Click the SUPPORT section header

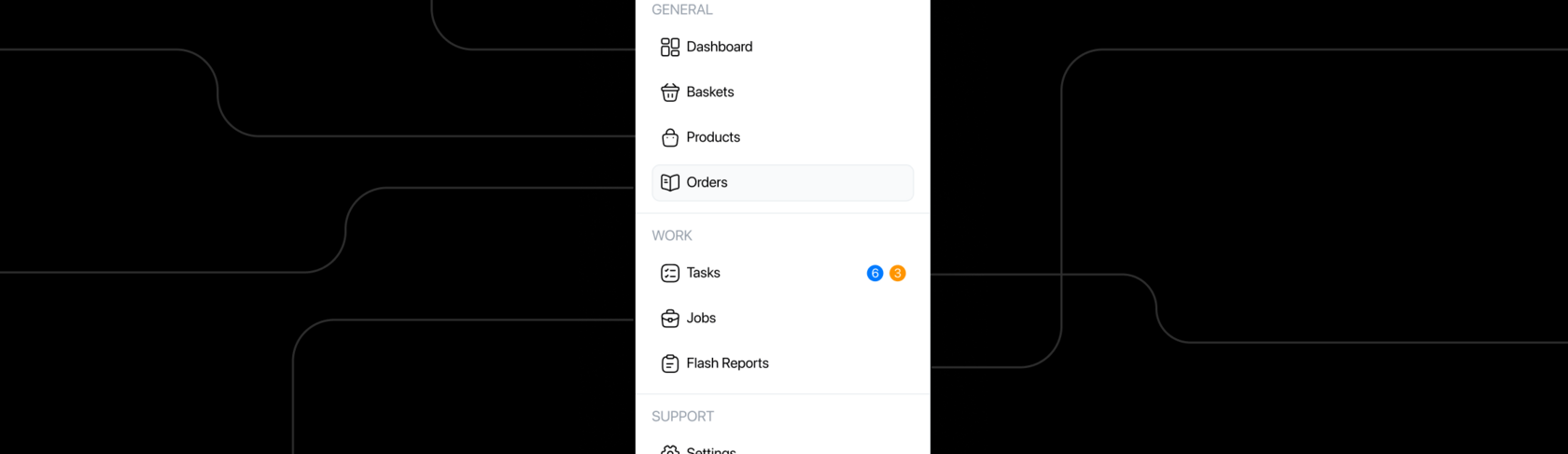point(682,417)
